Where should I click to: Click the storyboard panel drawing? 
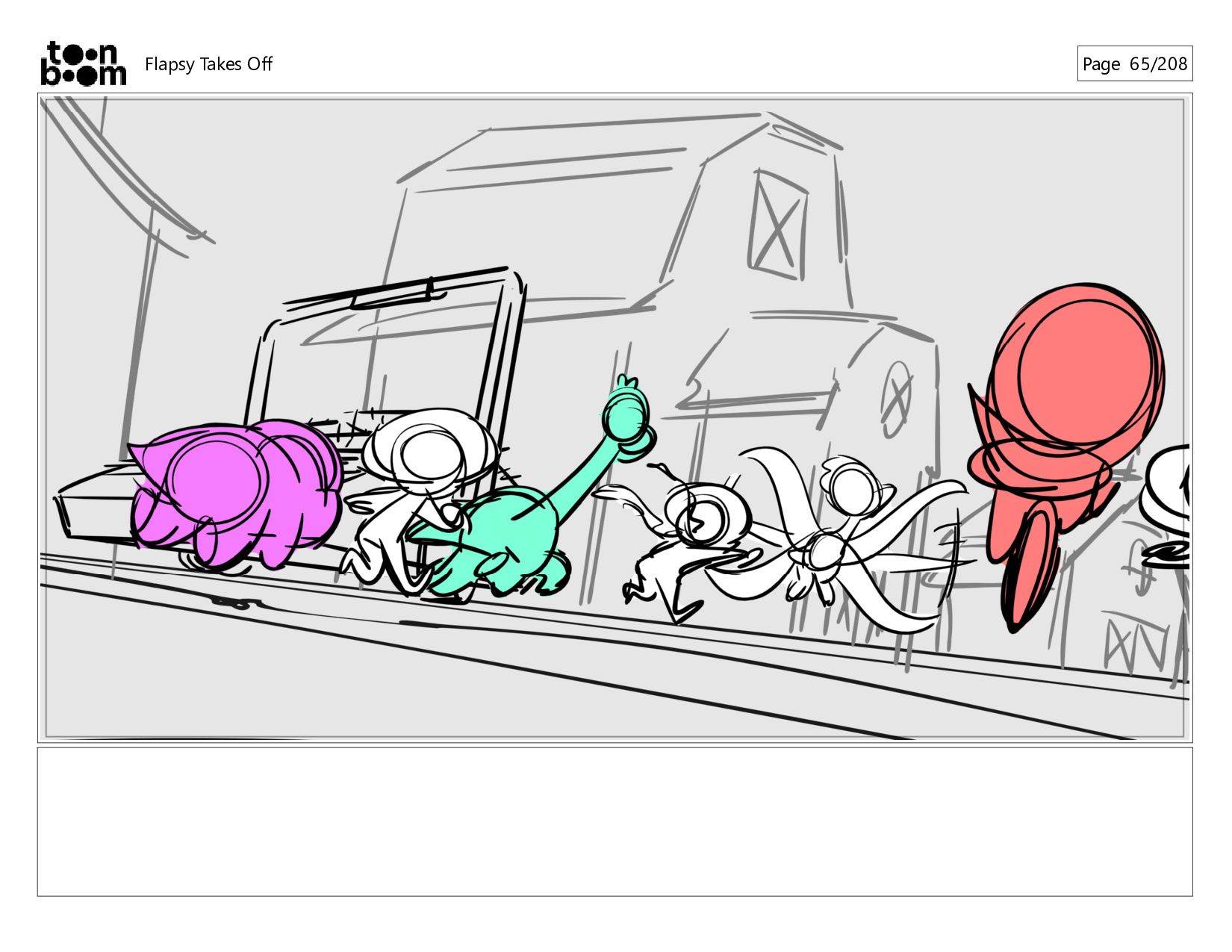615,417
